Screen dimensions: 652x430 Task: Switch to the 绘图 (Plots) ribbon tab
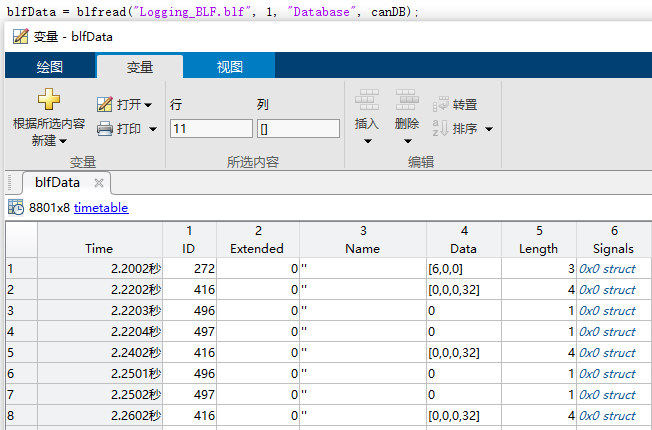pos(50,66)
